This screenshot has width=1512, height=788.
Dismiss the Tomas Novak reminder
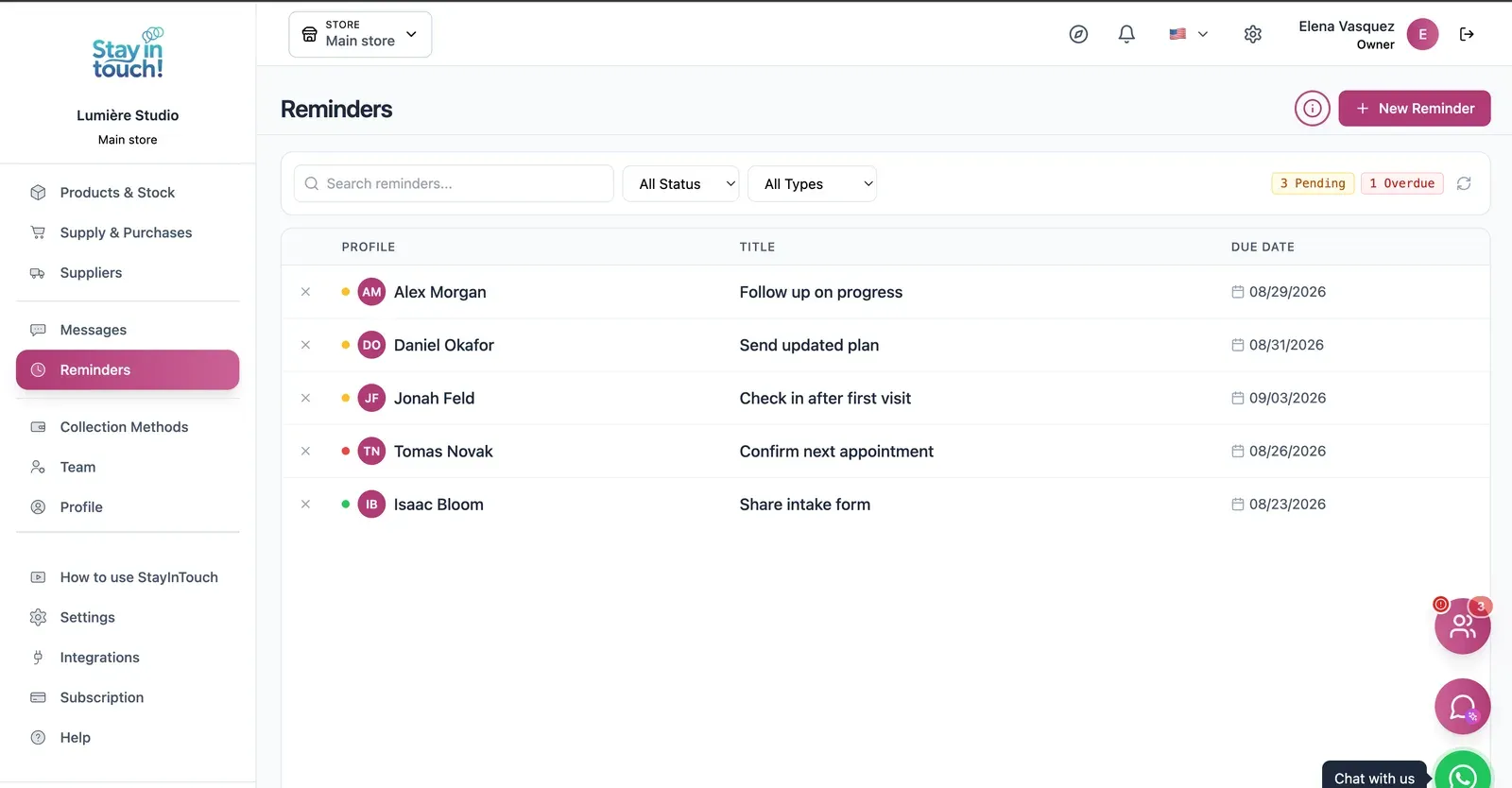305,452
